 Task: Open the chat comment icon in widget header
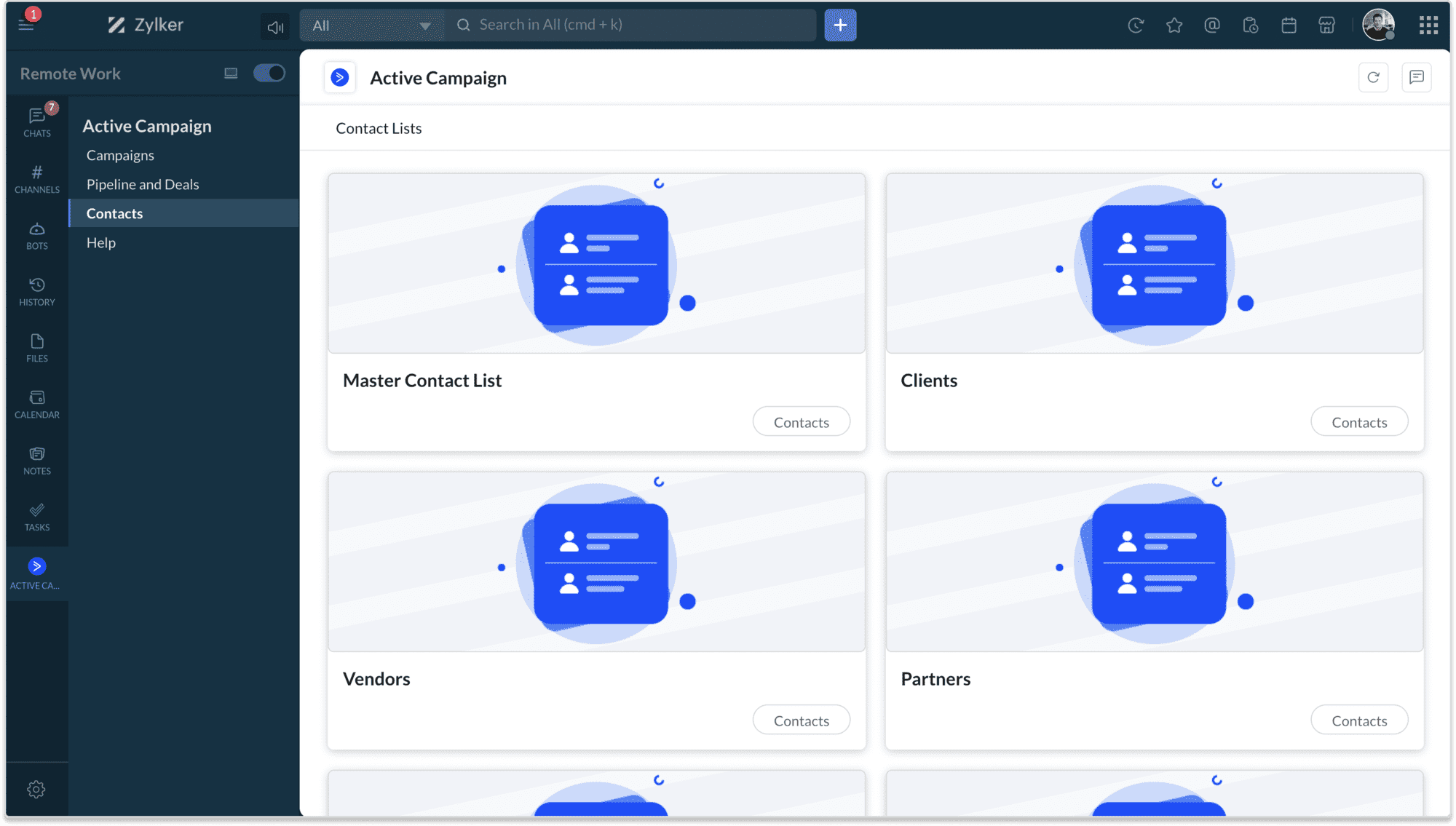(x=1416, y=78)
